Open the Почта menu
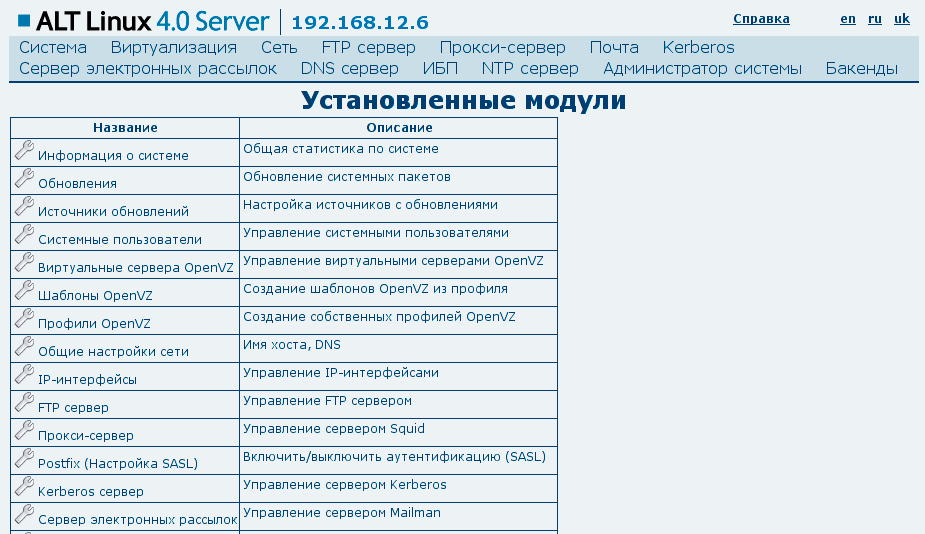The width and height of the screenshot is (925, 534). click(614, 47)
